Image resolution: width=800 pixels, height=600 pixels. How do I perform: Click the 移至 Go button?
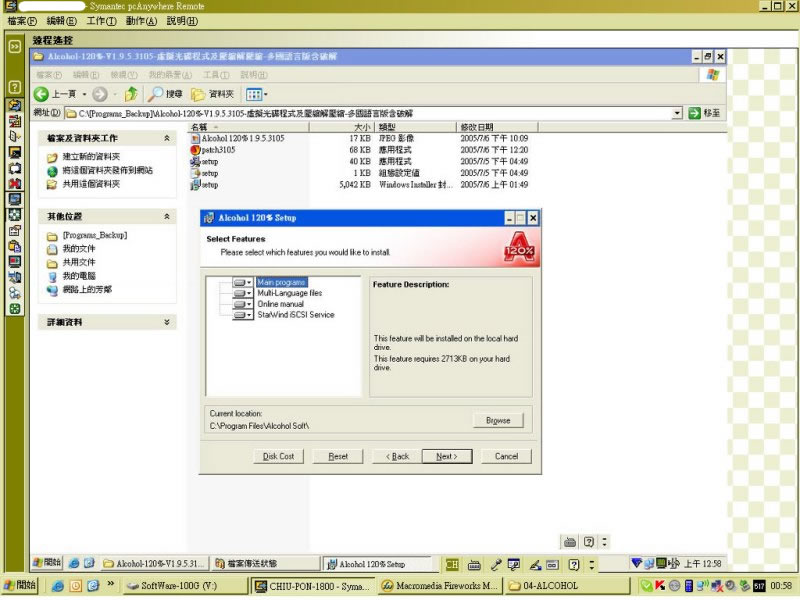704,113
